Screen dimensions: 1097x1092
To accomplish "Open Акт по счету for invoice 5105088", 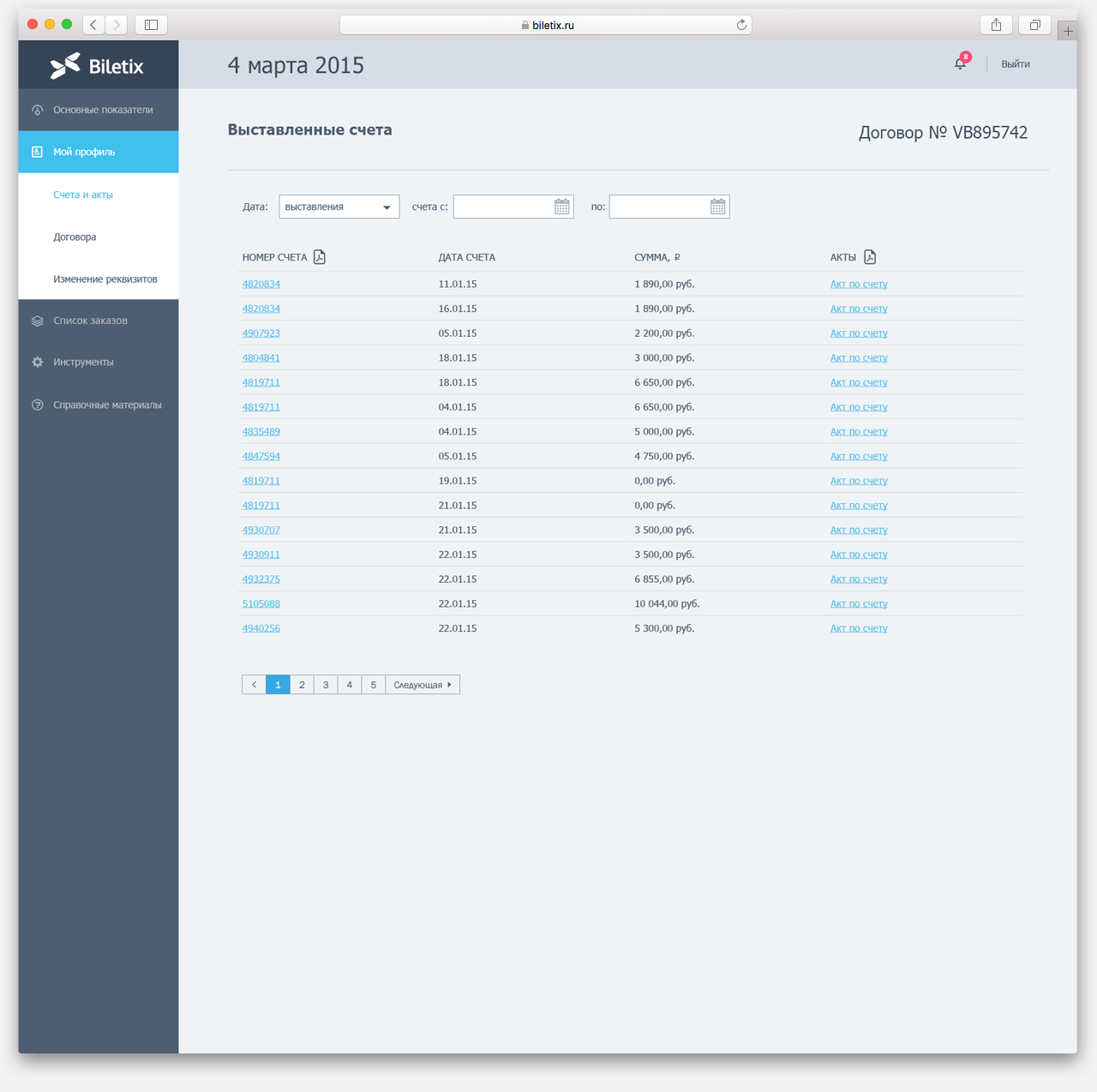I will click(859, 603).
